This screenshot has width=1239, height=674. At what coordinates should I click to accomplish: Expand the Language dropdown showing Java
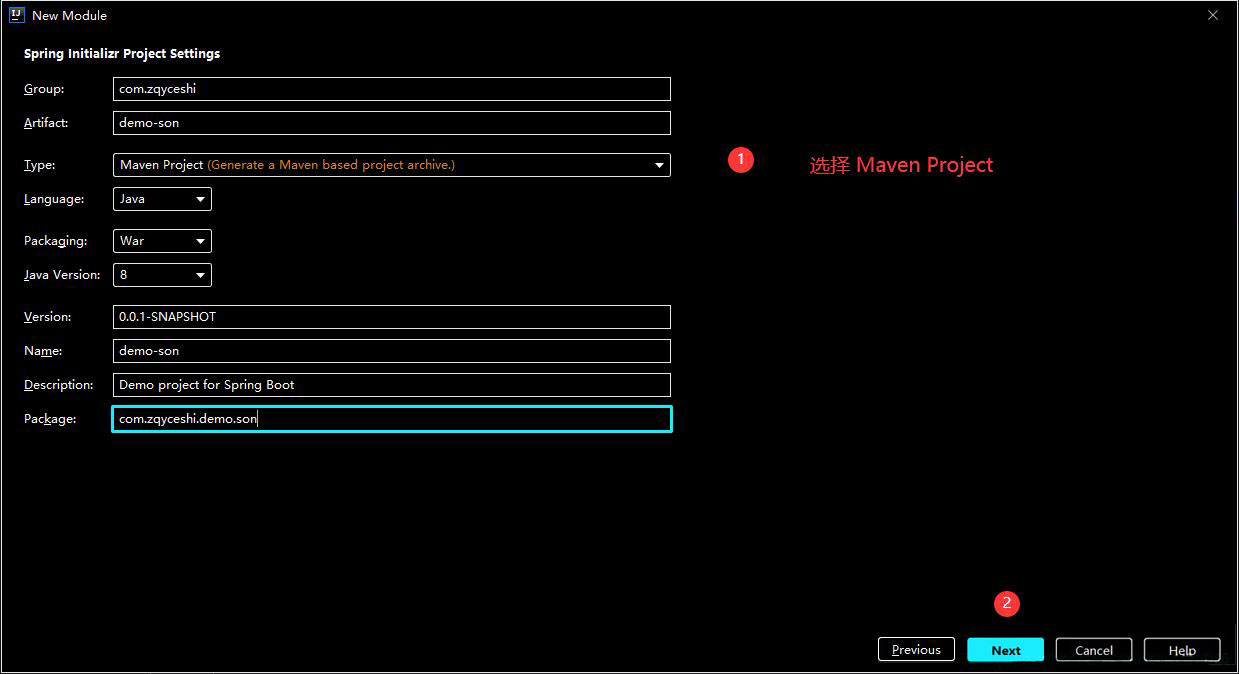162,199
